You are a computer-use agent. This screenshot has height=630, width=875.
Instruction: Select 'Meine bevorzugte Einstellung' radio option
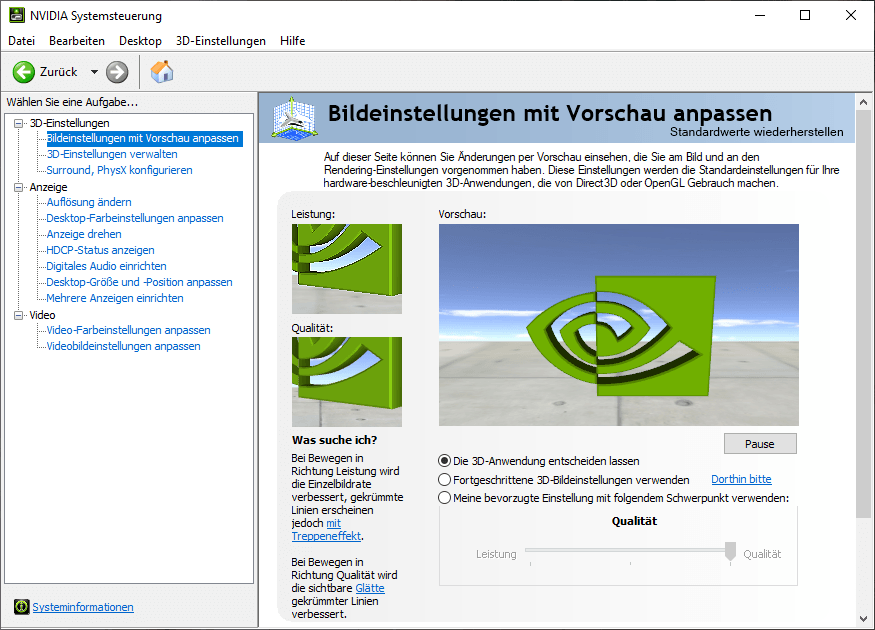point(444,497)
